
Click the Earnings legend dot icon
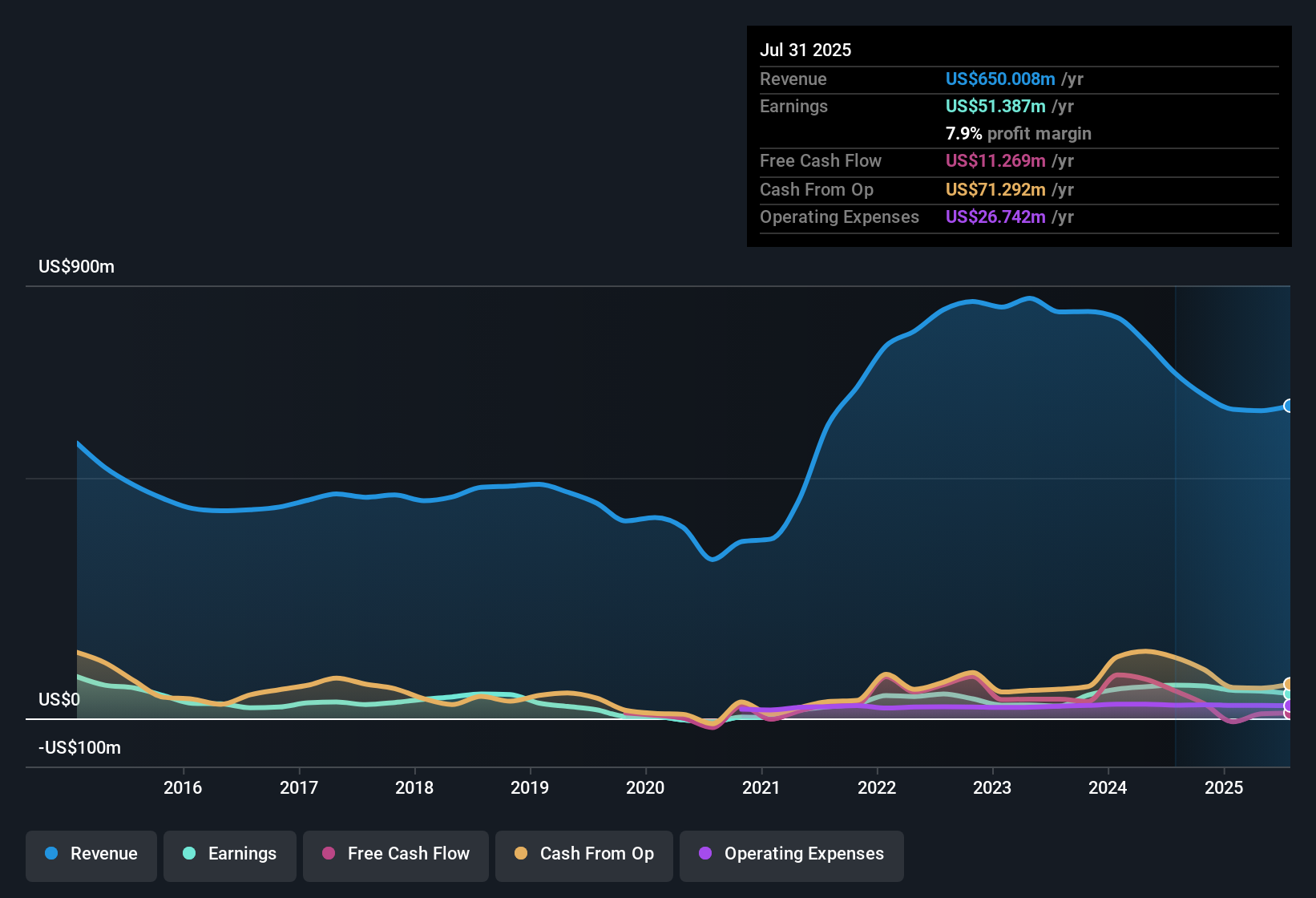pyautogui.click(x=189, y=854)
